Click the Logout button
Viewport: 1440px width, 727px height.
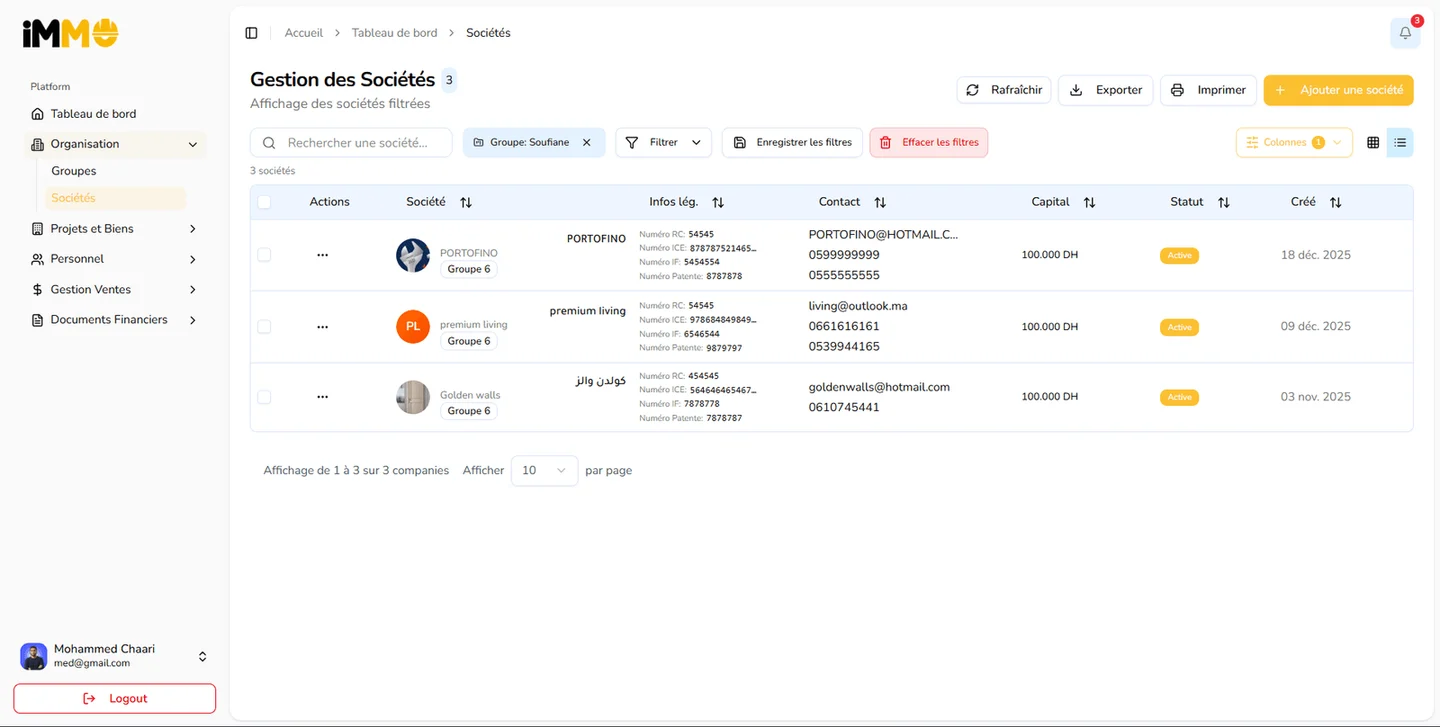[115, 699]
